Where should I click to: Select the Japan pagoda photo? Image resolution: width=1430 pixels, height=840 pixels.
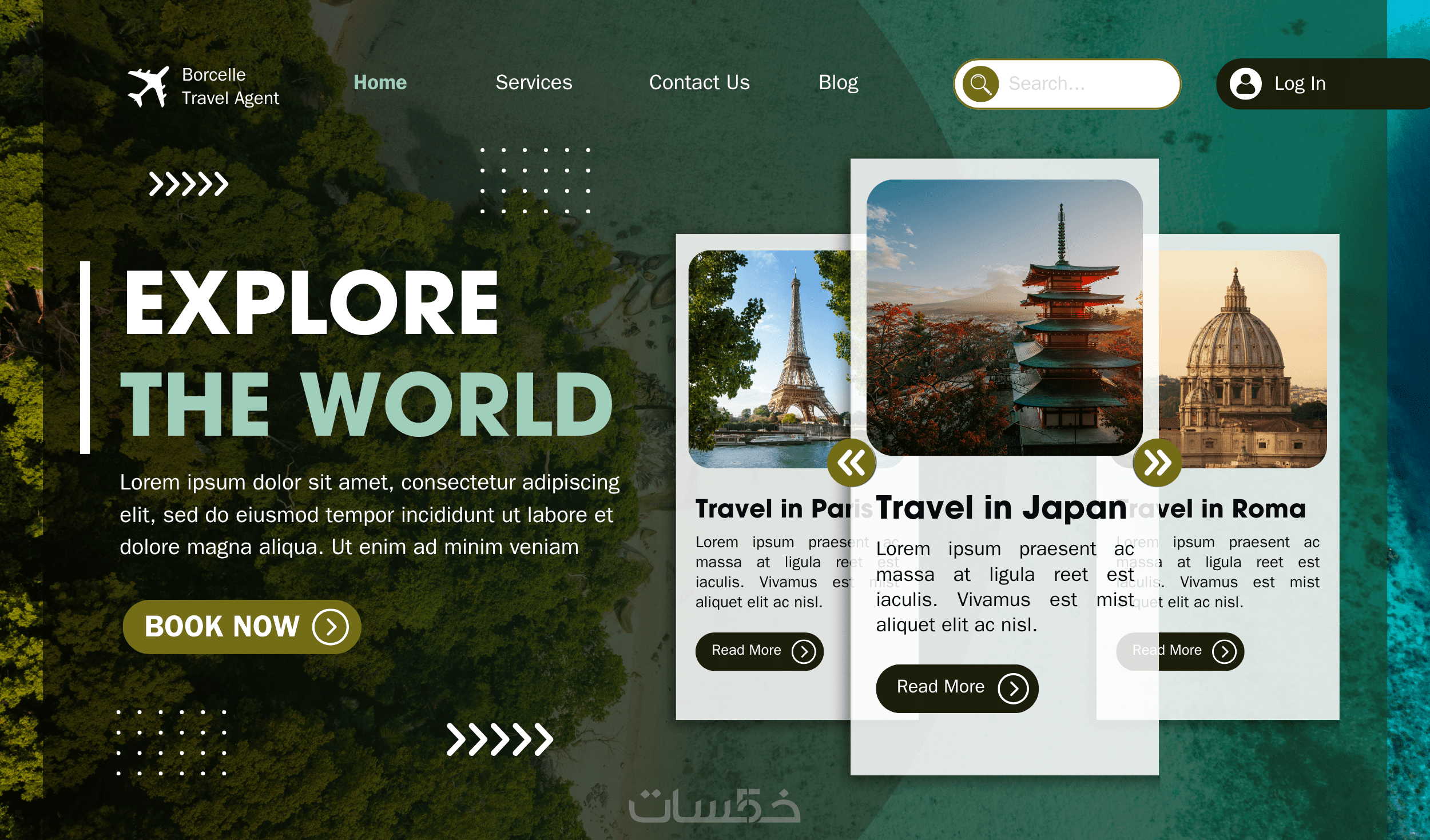pos(1004,317)
